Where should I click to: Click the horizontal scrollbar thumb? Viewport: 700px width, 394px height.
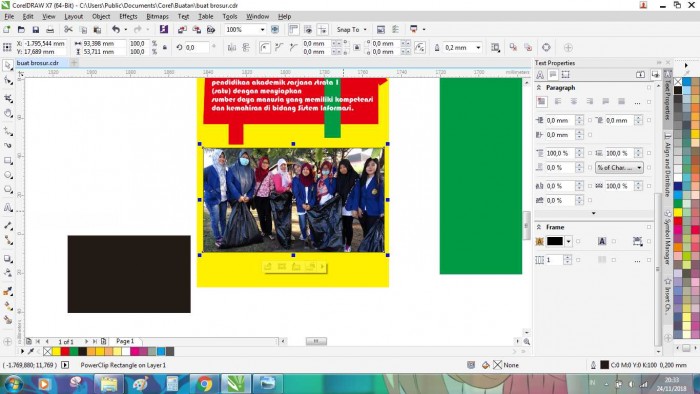[x=316, y=341]
